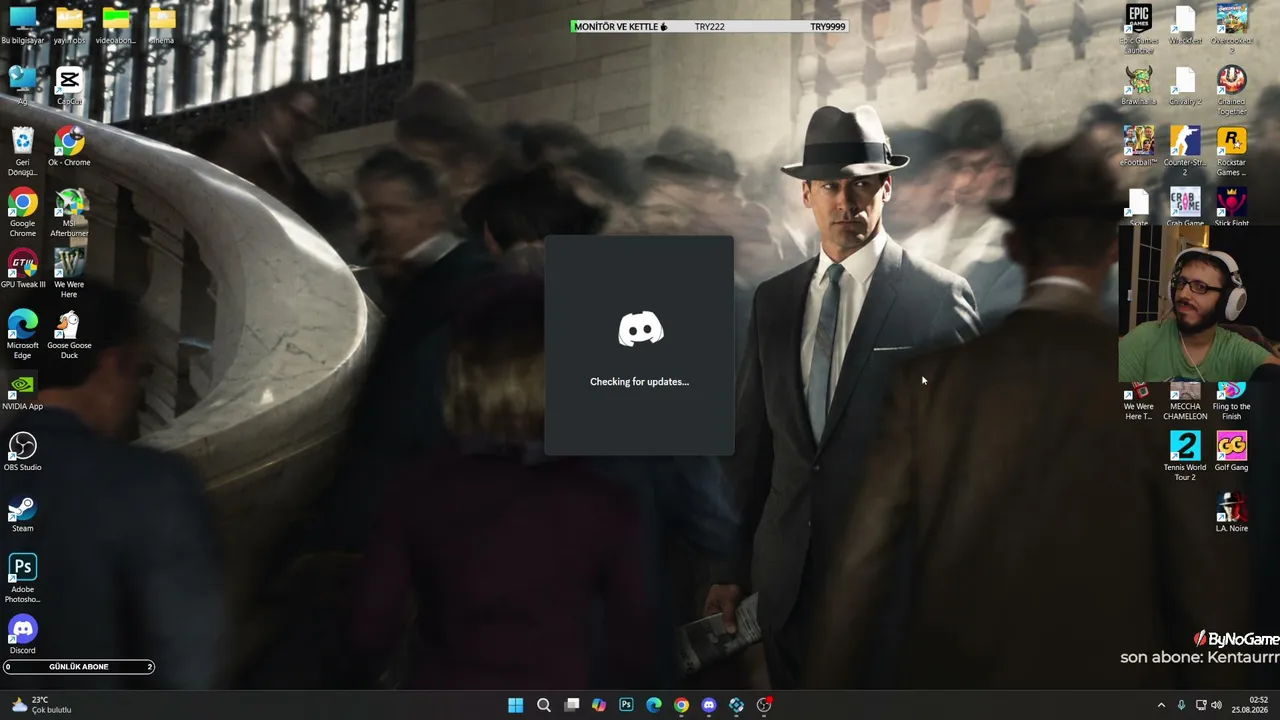
Task: Select the We Were Here desktop shortcut
Action: [69, 273]
